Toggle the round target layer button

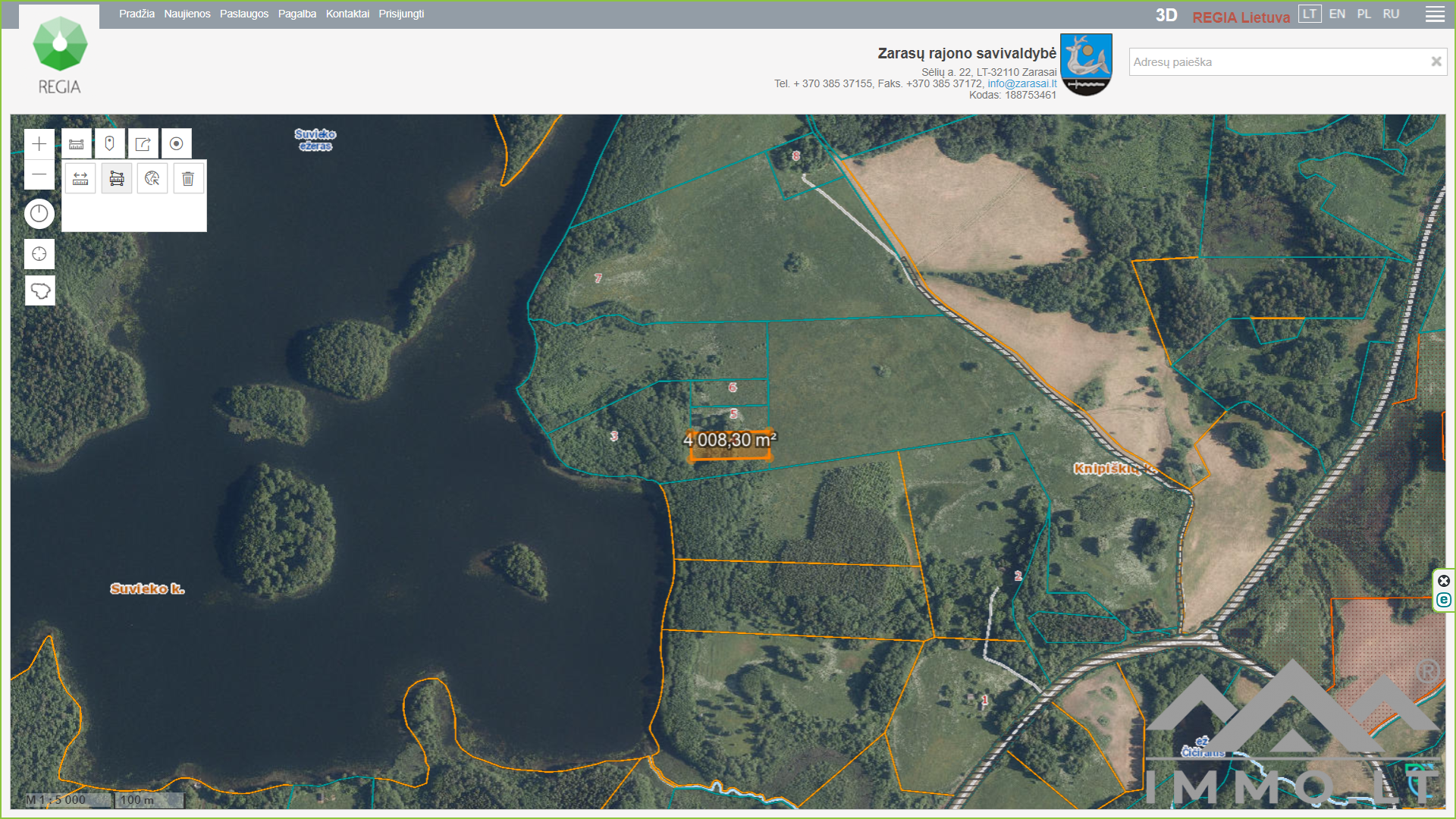pos(177,144)
